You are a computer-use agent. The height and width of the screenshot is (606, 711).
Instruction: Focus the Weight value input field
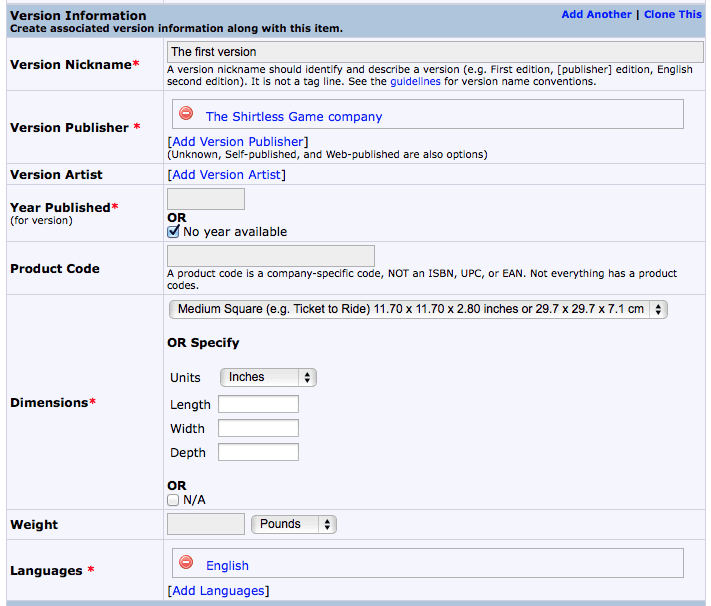coord(206,524)
